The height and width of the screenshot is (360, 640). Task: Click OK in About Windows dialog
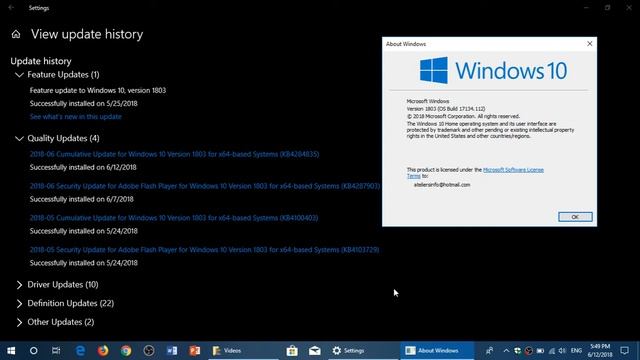point(575,217)
